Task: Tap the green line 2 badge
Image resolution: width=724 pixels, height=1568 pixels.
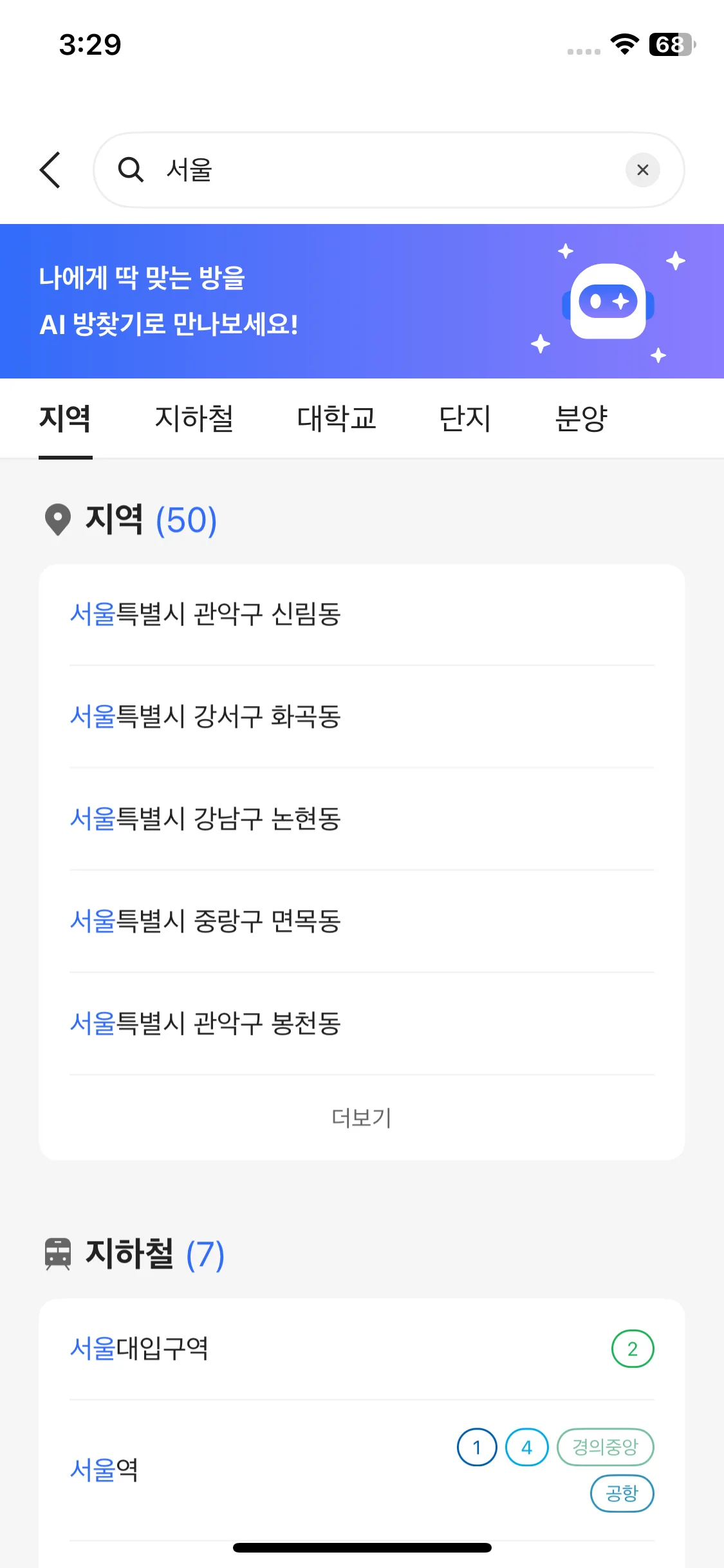Action: pos(632,1349)
